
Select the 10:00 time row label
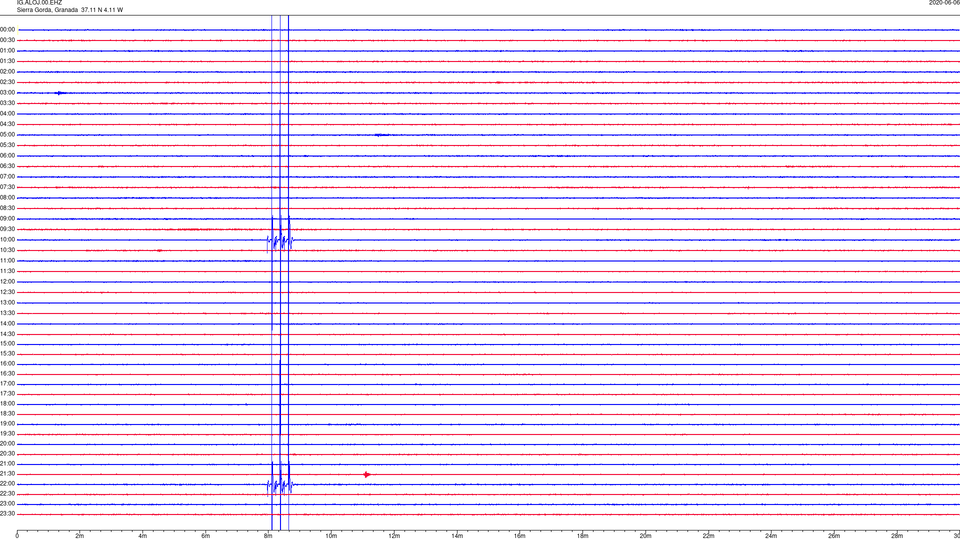(x=7, y=239)
